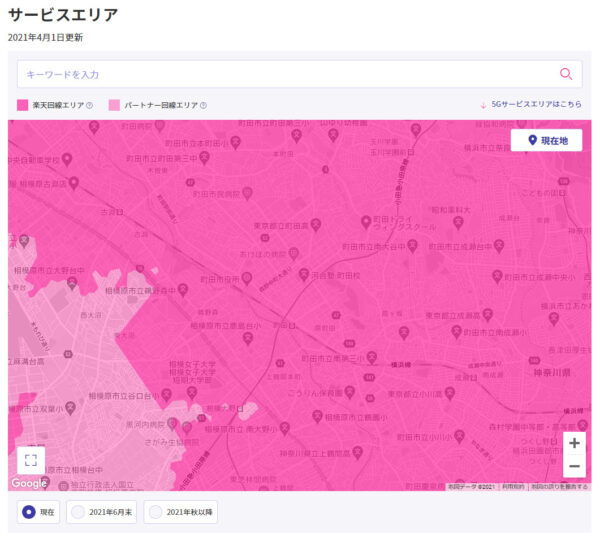This screenshot has width=600, height=538.
Task: Click the サービスエリア heading
Action: [63, 15]
